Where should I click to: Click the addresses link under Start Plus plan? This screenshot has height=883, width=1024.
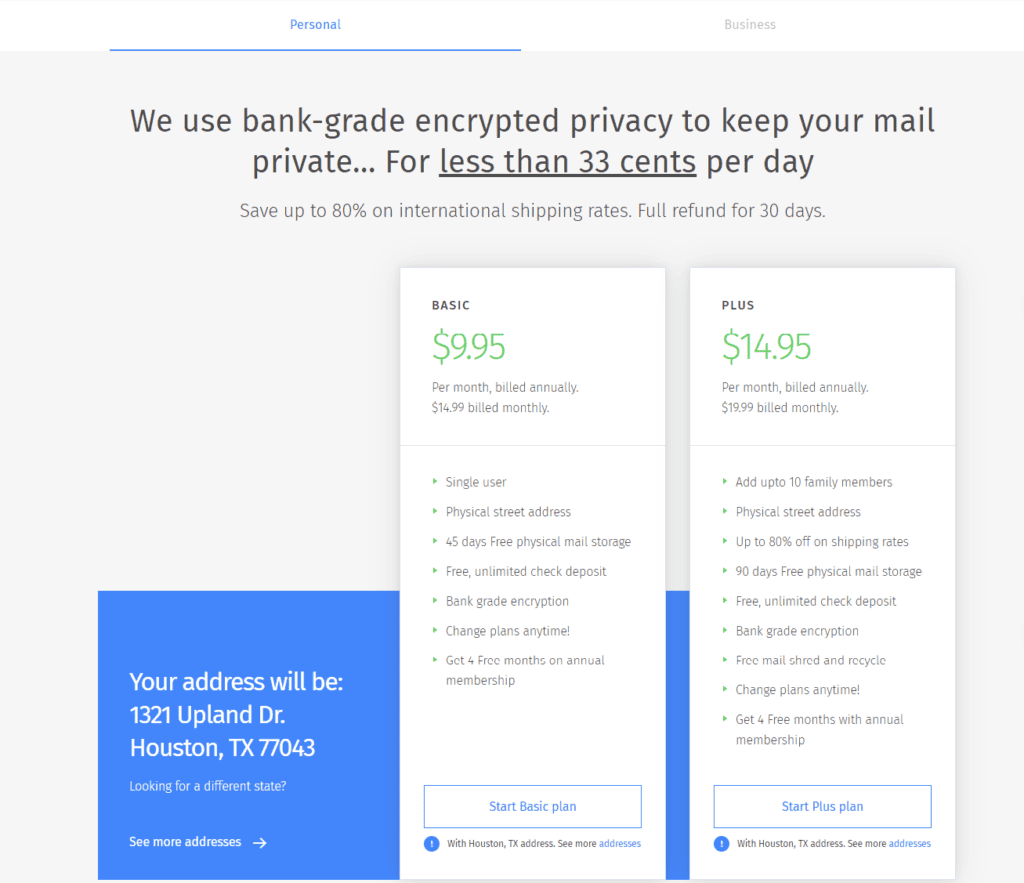[x=909, y=843]
